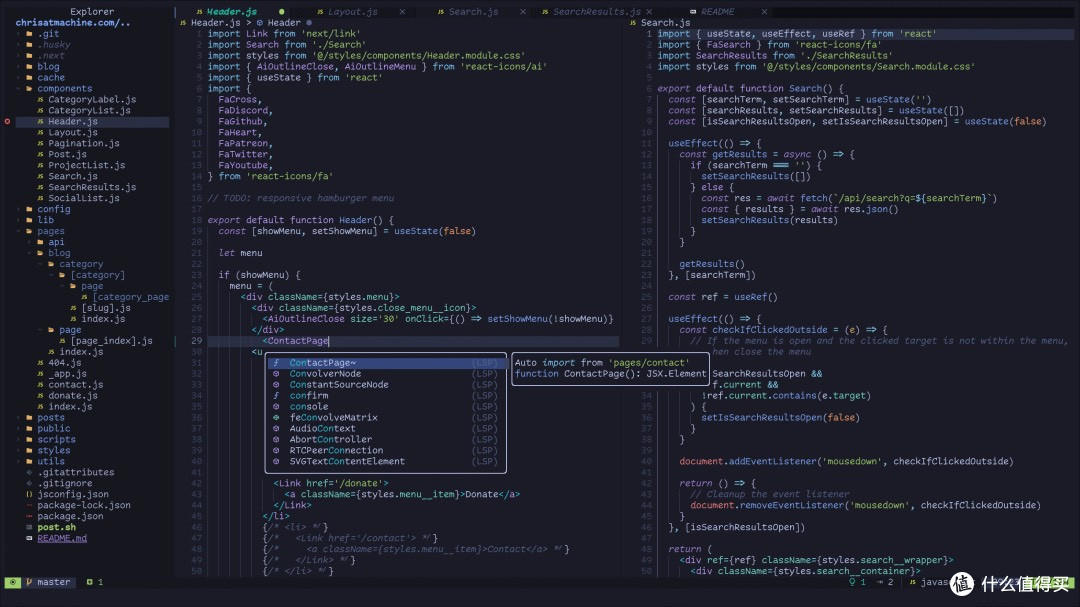Choose the ContactPage~ completion item
The height and width of the screenshot is (607, 1080).
tap(386, 362)
